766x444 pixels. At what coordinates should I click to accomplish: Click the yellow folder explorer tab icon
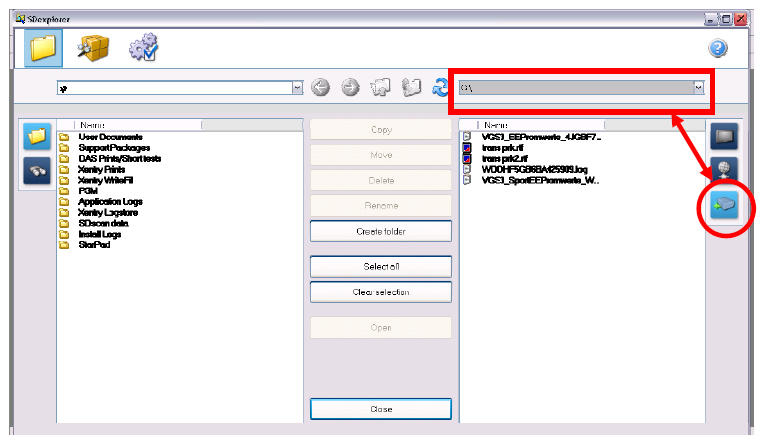(x=43, y=47)
